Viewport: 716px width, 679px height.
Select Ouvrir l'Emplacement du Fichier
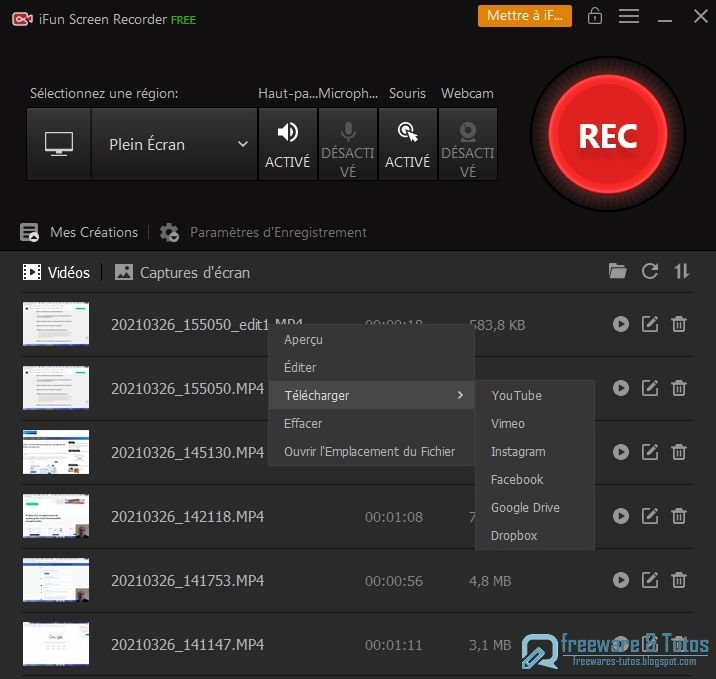[372, 452]
